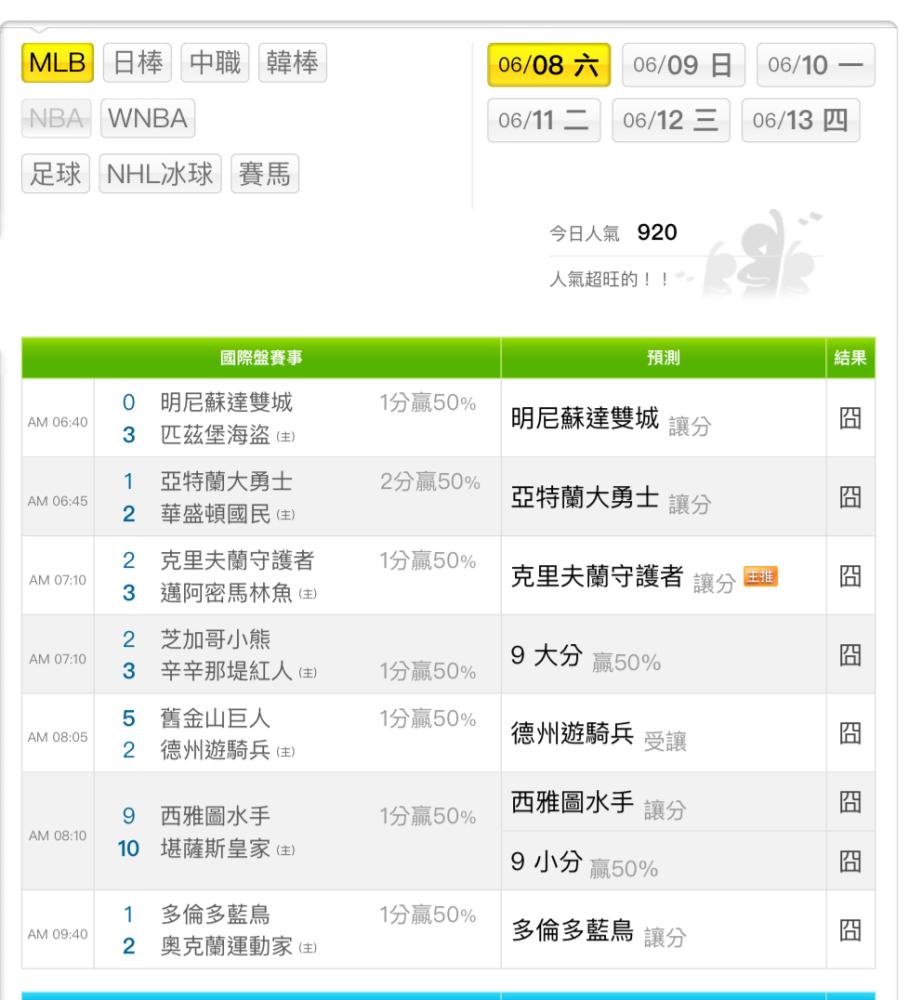This screenshot has width=909, height=1000.
Task: Click the AM 09:40 game time
Action: tap(57, 934)
